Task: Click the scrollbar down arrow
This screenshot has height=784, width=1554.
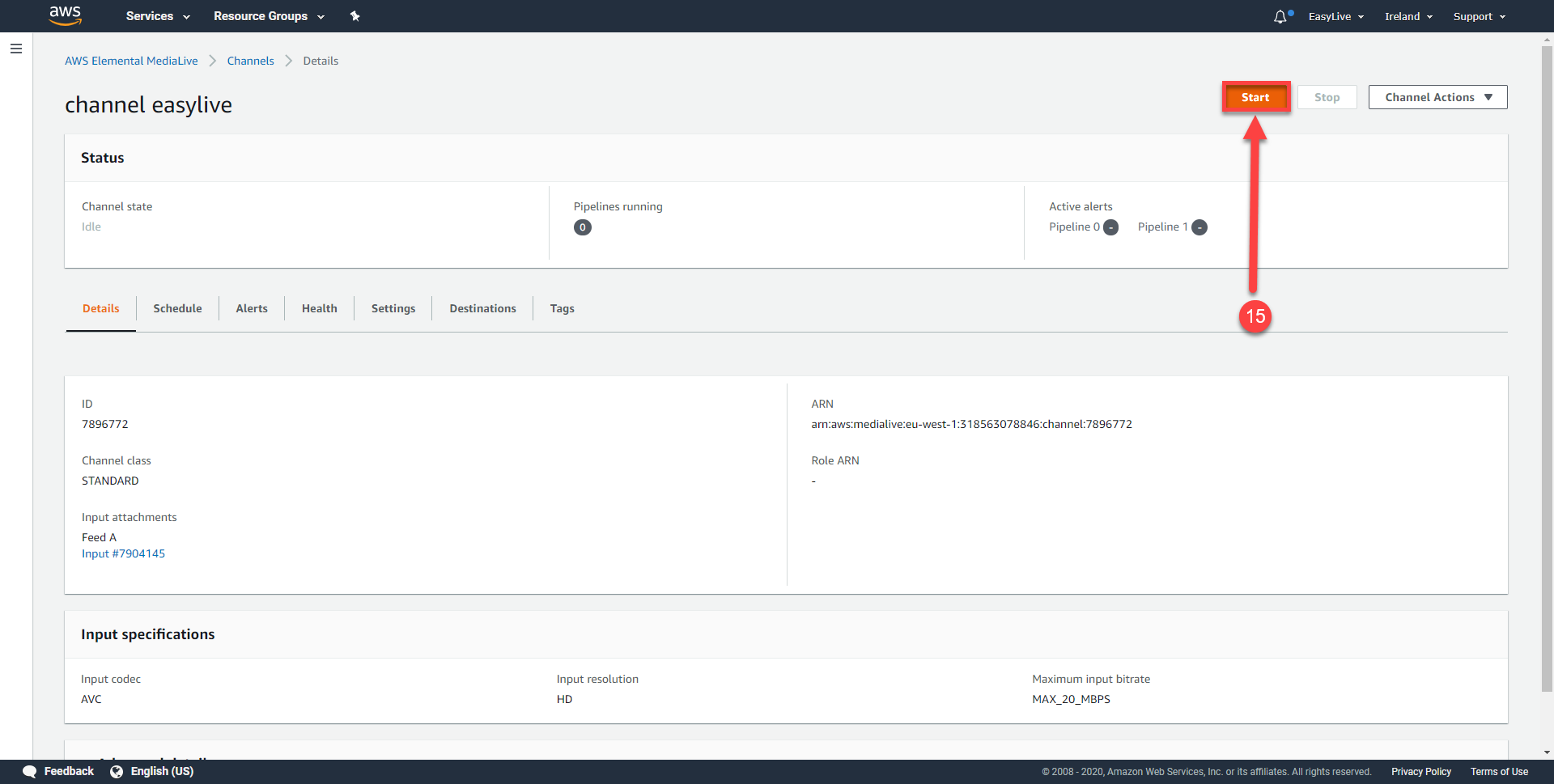Action: click(x=1547, y=752)
